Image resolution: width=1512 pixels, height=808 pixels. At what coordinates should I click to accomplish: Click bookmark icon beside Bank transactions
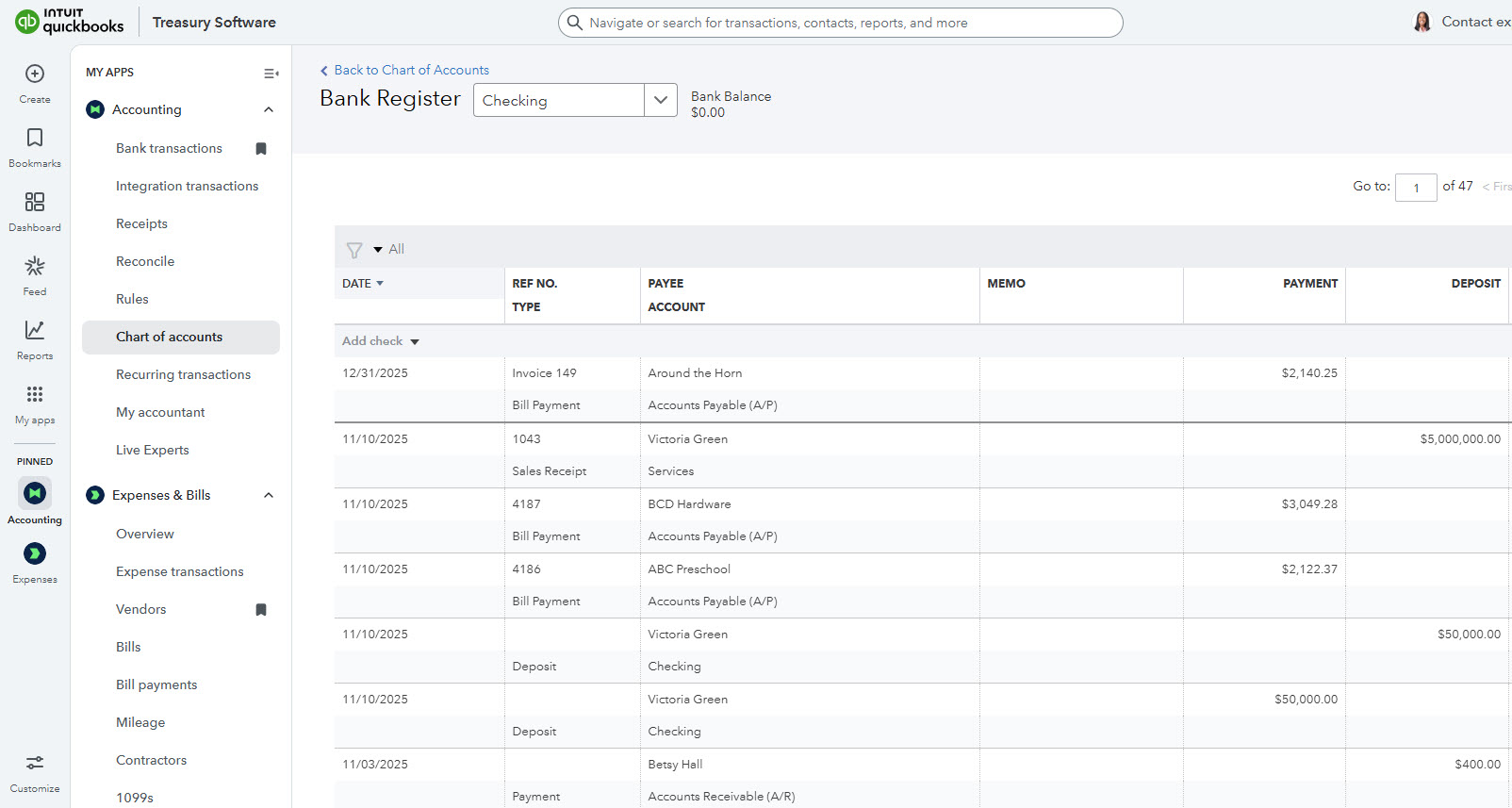click(x=261, y=148)
